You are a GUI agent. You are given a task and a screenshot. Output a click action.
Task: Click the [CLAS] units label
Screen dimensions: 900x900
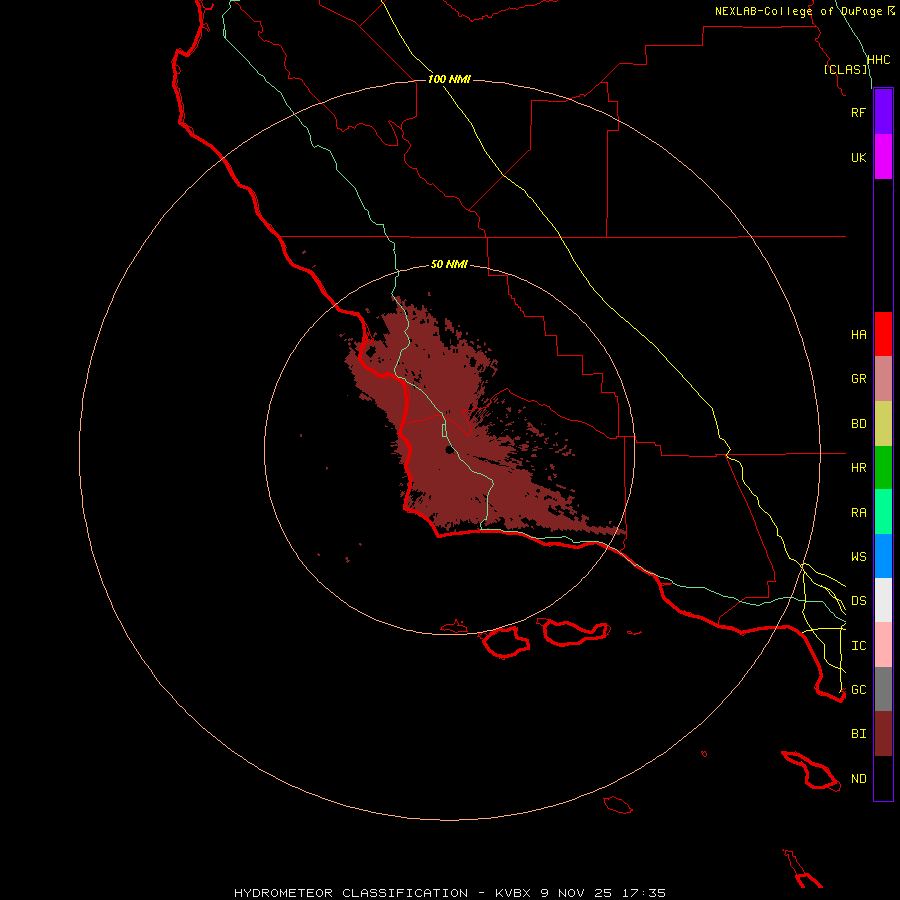845,69
